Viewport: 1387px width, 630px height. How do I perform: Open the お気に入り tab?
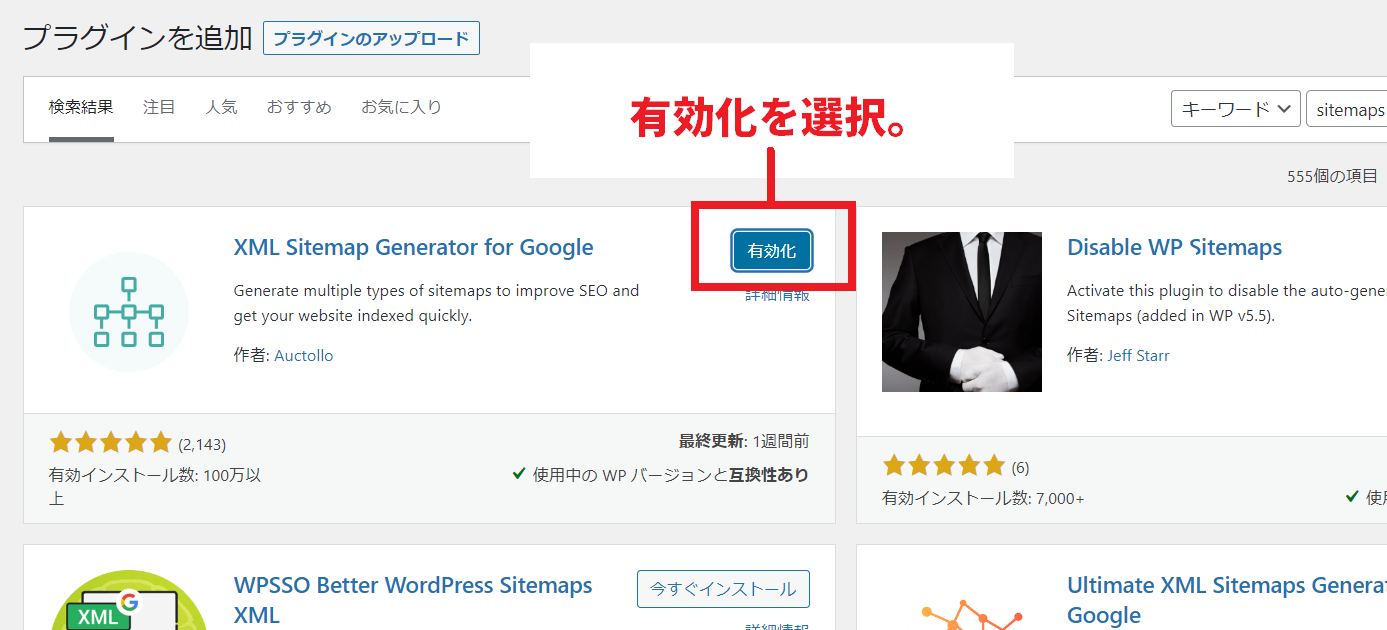pos(401,107)
